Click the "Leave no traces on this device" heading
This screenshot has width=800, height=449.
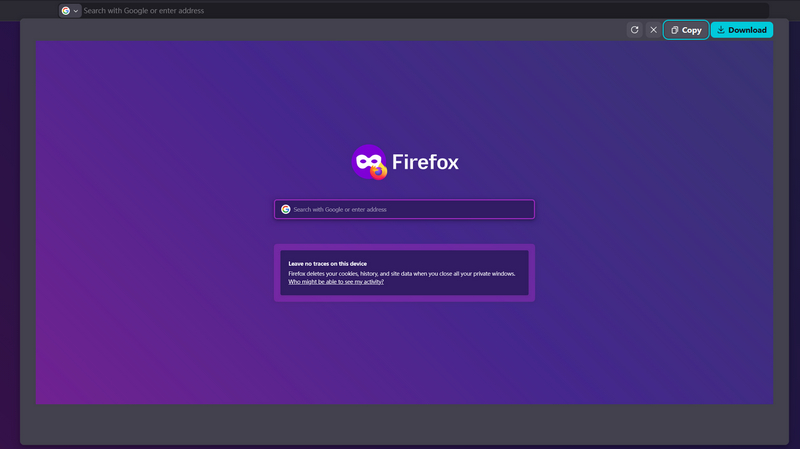click(328, 264)
